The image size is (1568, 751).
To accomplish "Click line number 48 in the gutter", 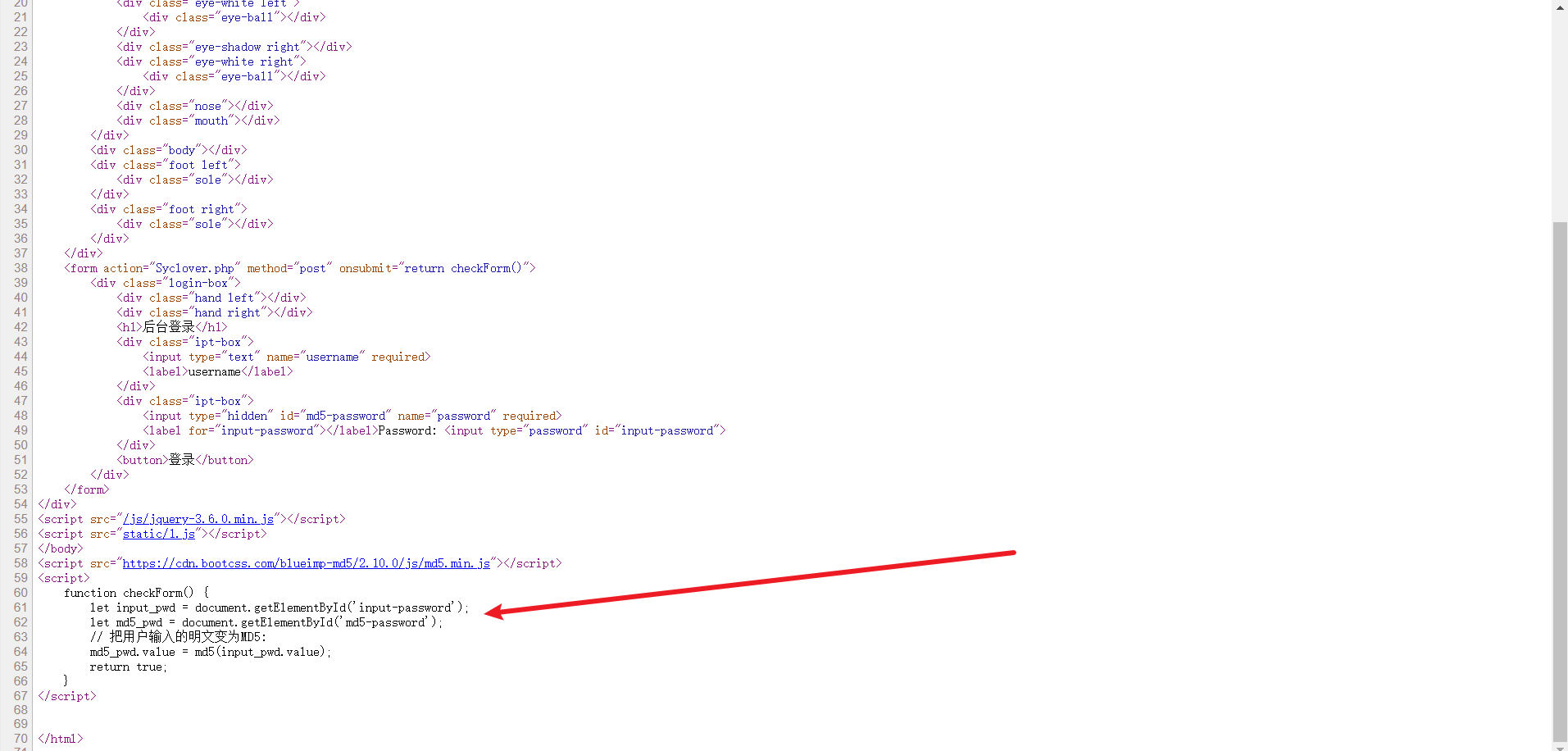I will [x=20, y=416].
